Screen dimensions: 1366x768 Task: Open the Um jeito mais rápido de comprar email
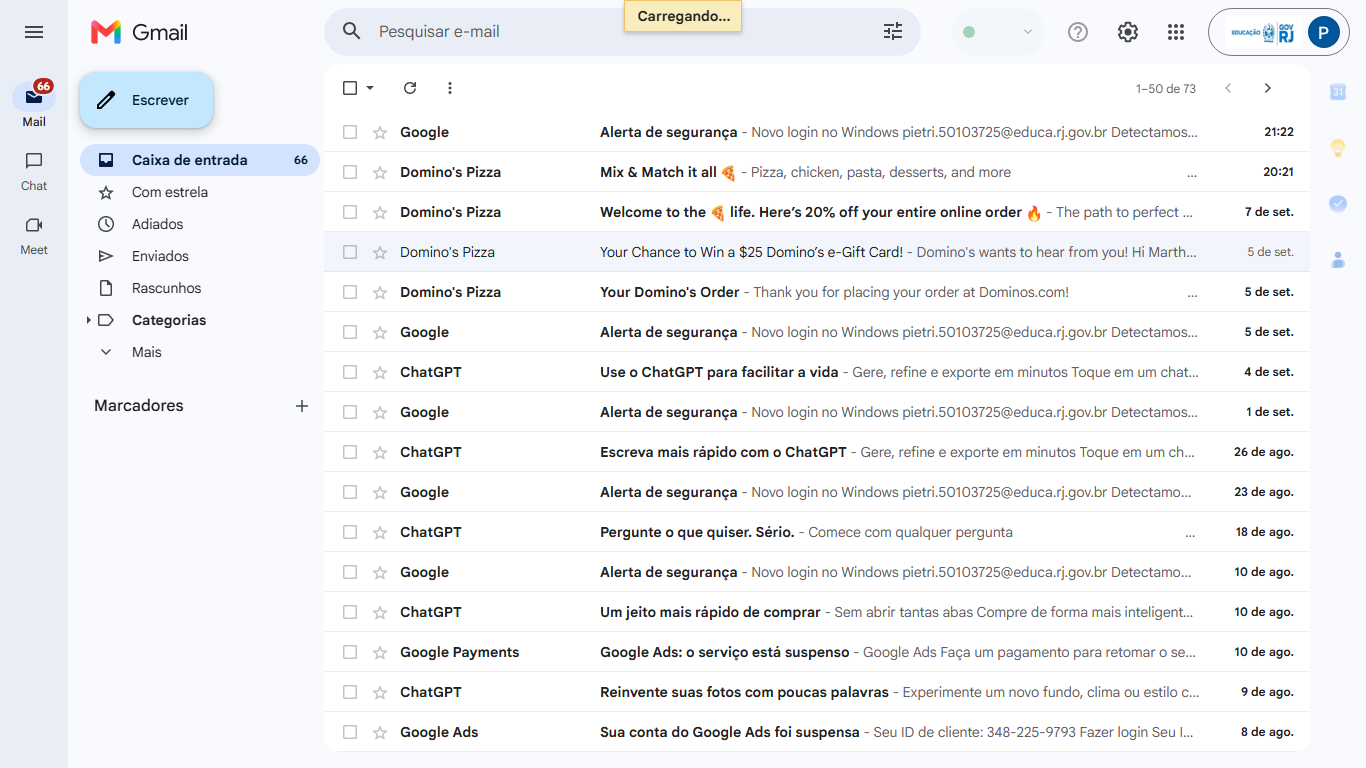817,612
